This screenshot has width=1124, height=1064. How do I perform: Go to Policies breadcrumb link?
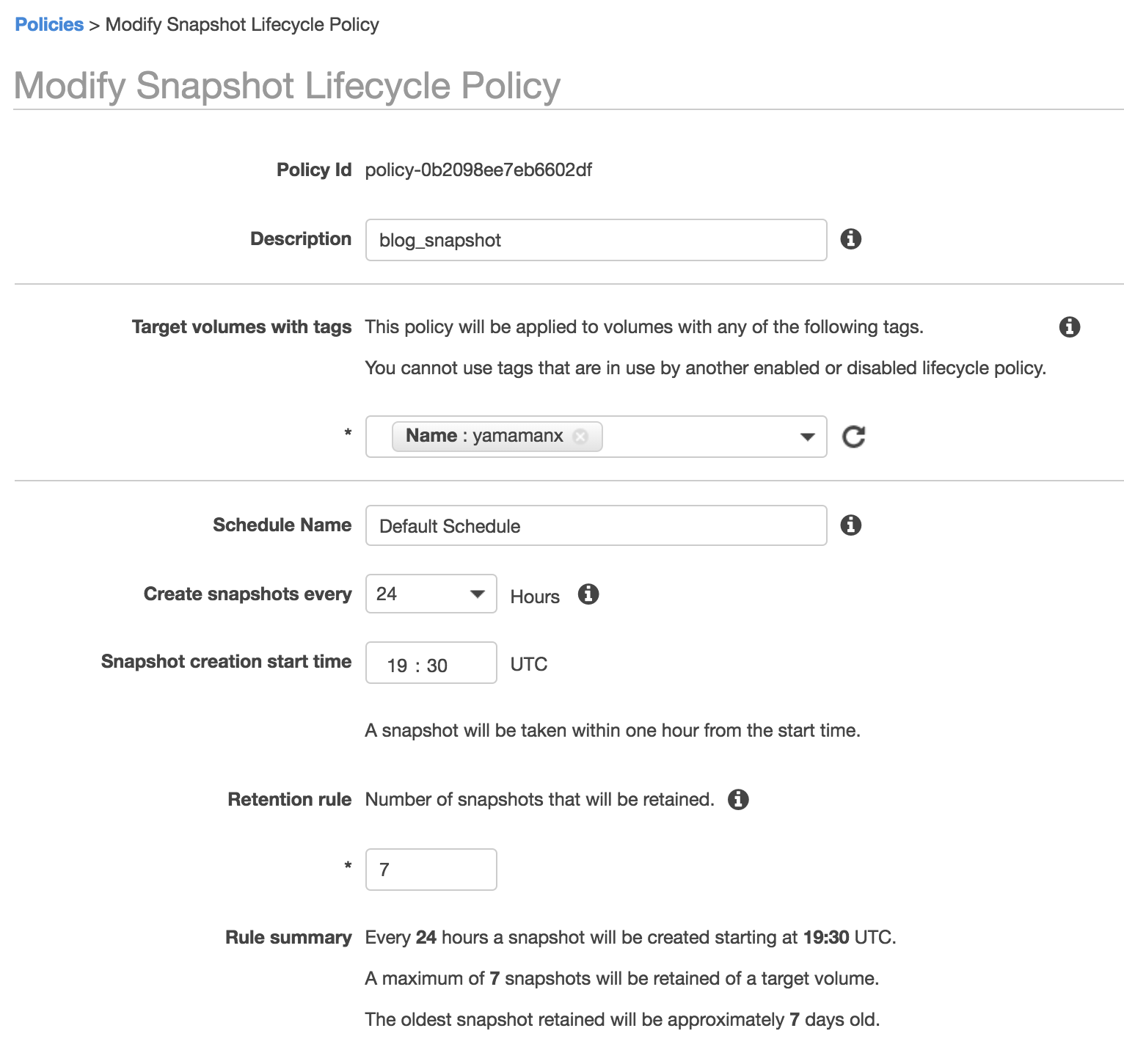pyautogui.click(x=49, y=24)
